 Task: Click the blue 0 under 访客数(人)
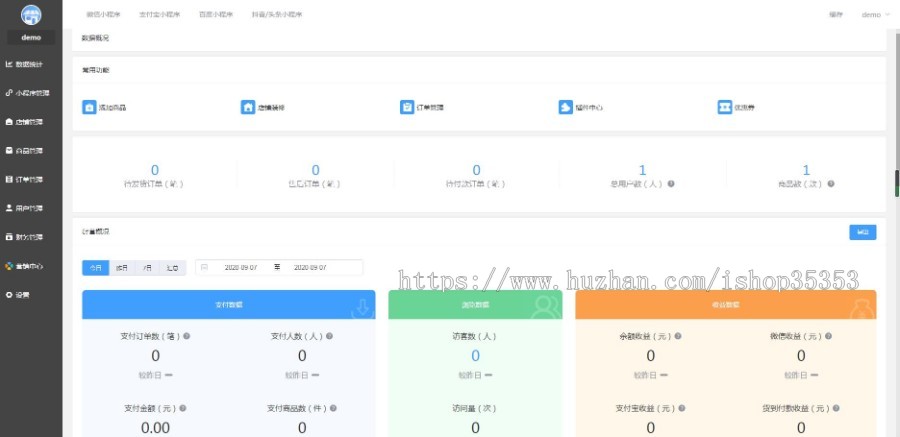[475, 356]
